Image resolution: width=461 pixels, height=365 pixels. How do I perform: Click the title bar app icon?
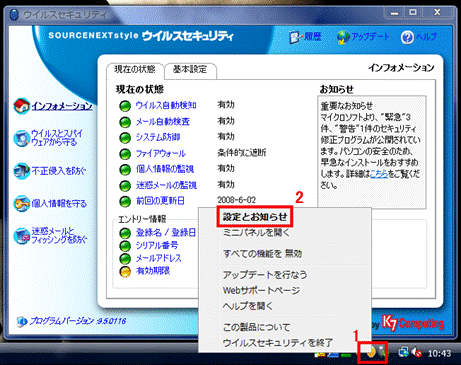(x=14, y=15)
